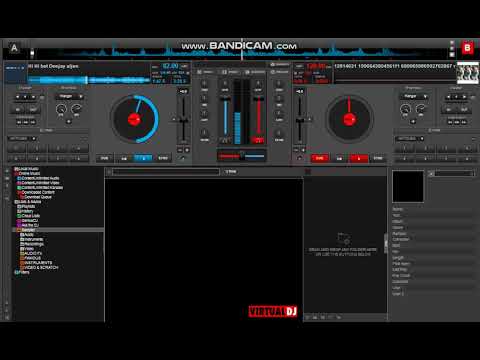Click the second effect knob on deck B

tap(421, 109)
